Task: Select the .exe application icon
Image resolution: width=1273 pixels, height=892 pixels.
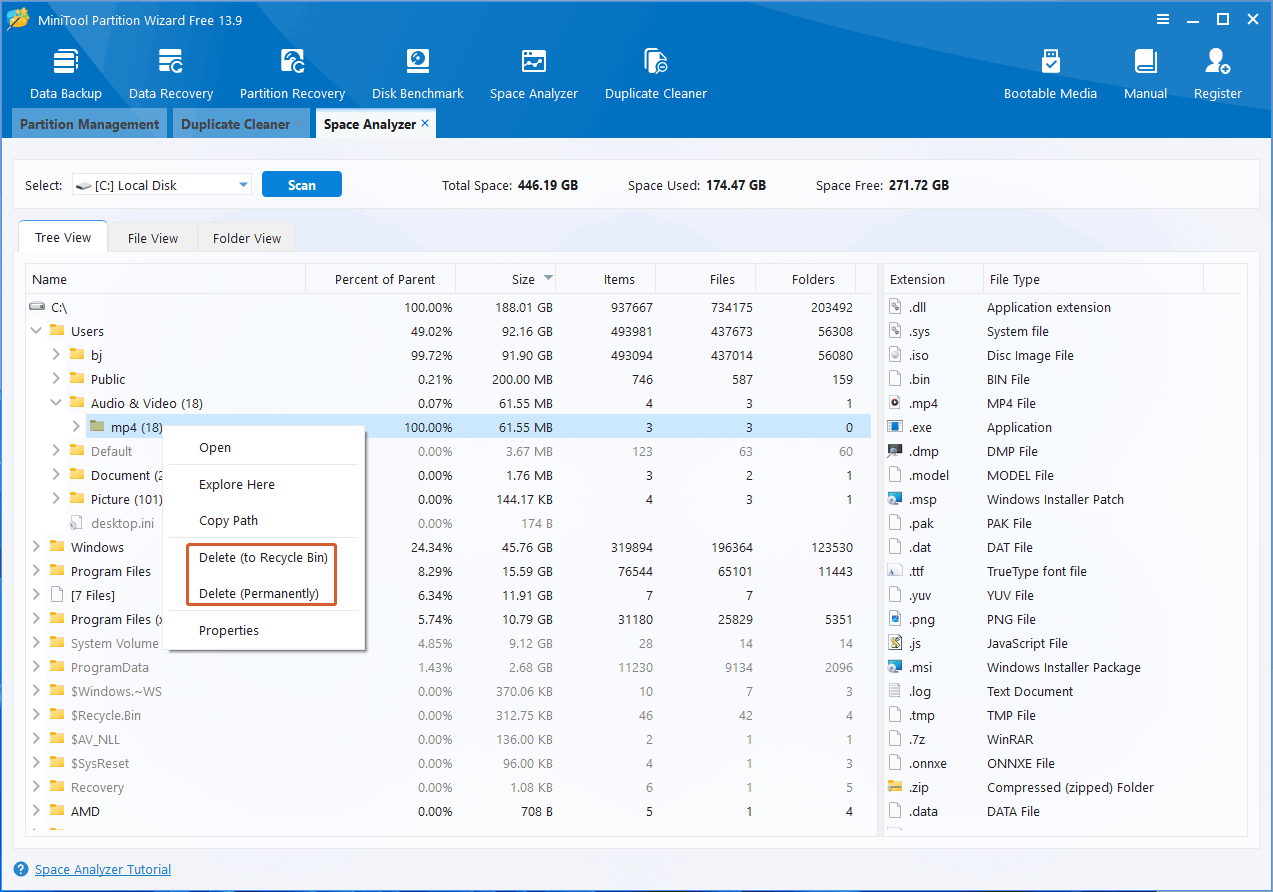Action: 895,427
